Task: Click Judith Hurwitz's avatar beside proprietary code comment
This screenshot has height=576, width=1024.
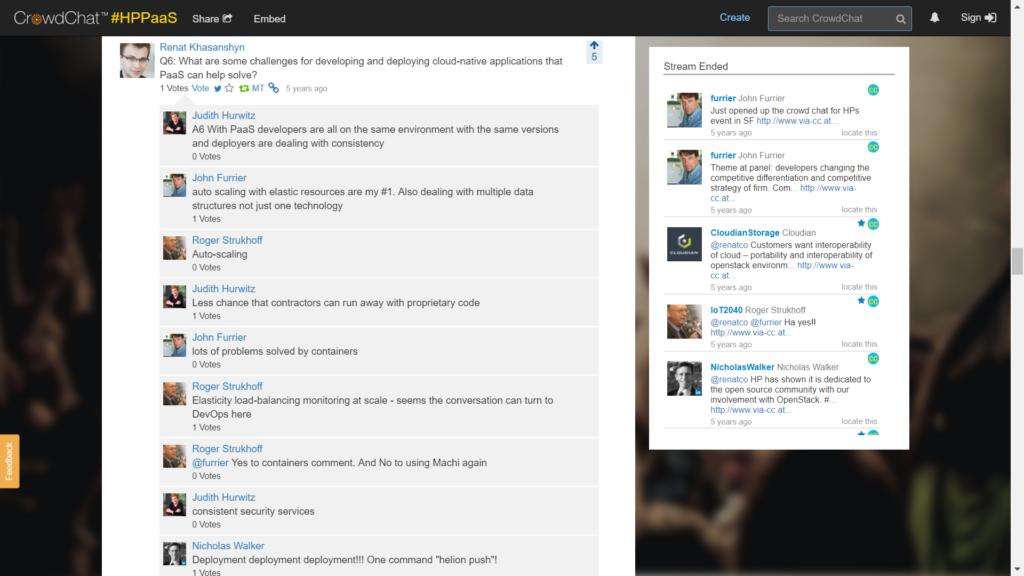Action: click(x=174, y=296)
